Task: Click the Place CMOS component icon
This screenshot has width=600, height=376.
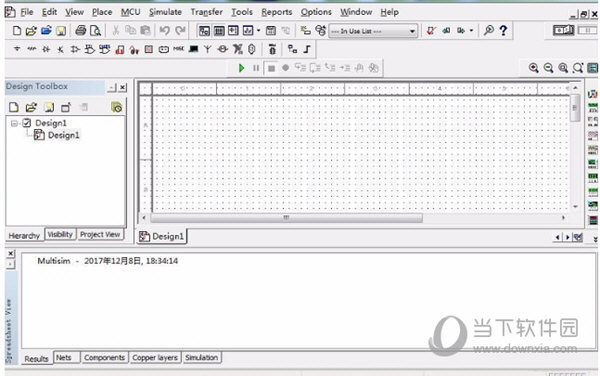Action: click(x=104, y=49)
